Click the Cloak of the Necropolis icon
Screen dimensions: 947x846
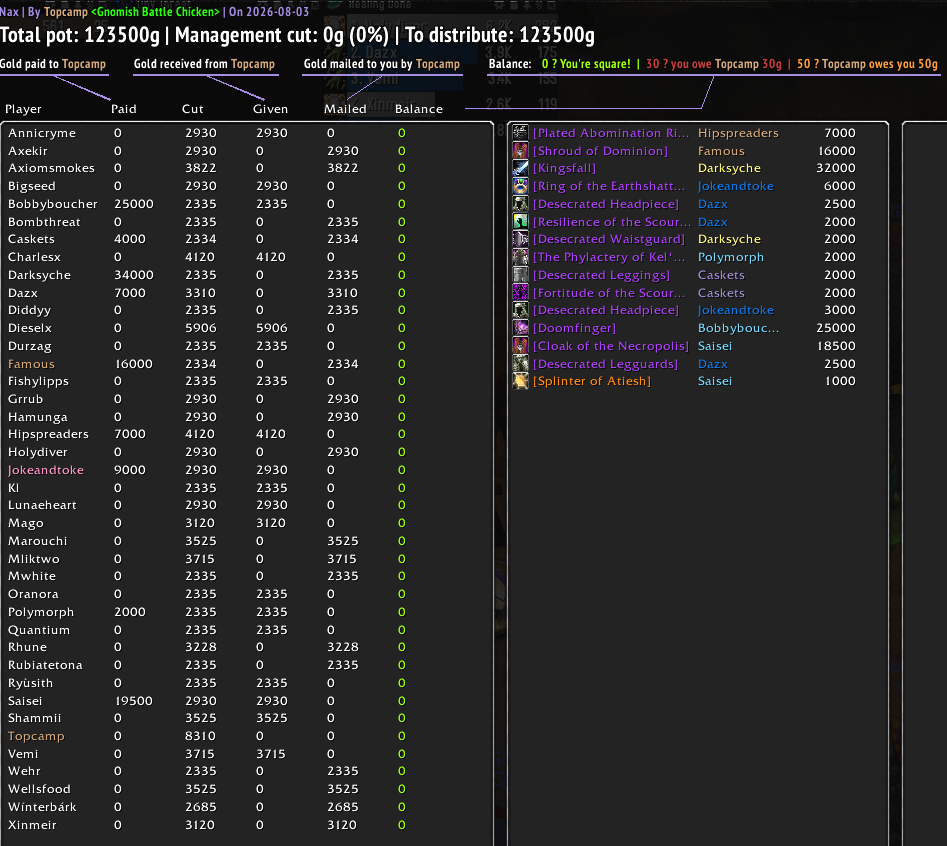(x=520, y=346)
